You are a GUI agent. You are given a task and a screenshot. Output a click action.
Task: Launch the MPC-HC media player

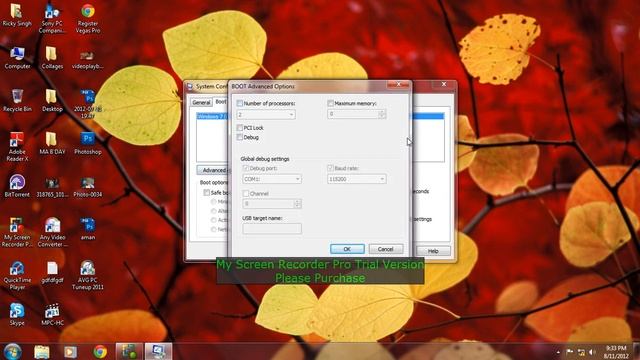pos(52,315)
